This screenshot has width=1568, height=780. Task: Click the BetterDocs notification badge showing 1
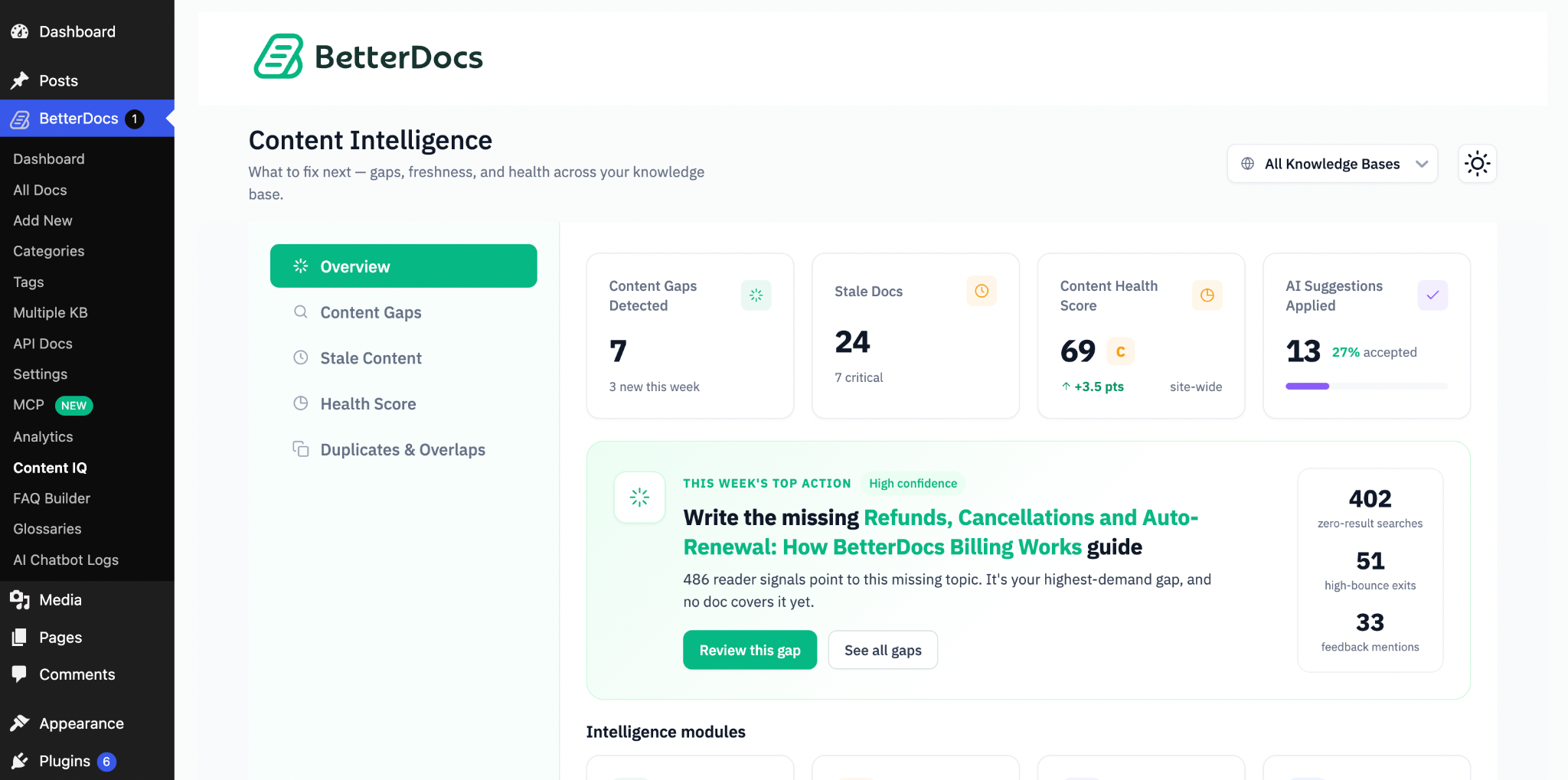(135, 119)
